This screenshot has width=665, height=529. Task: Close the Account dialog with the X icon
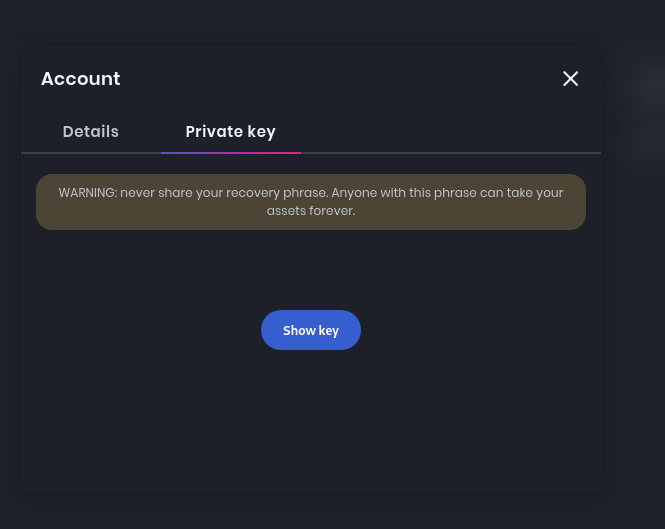[570, 79]
